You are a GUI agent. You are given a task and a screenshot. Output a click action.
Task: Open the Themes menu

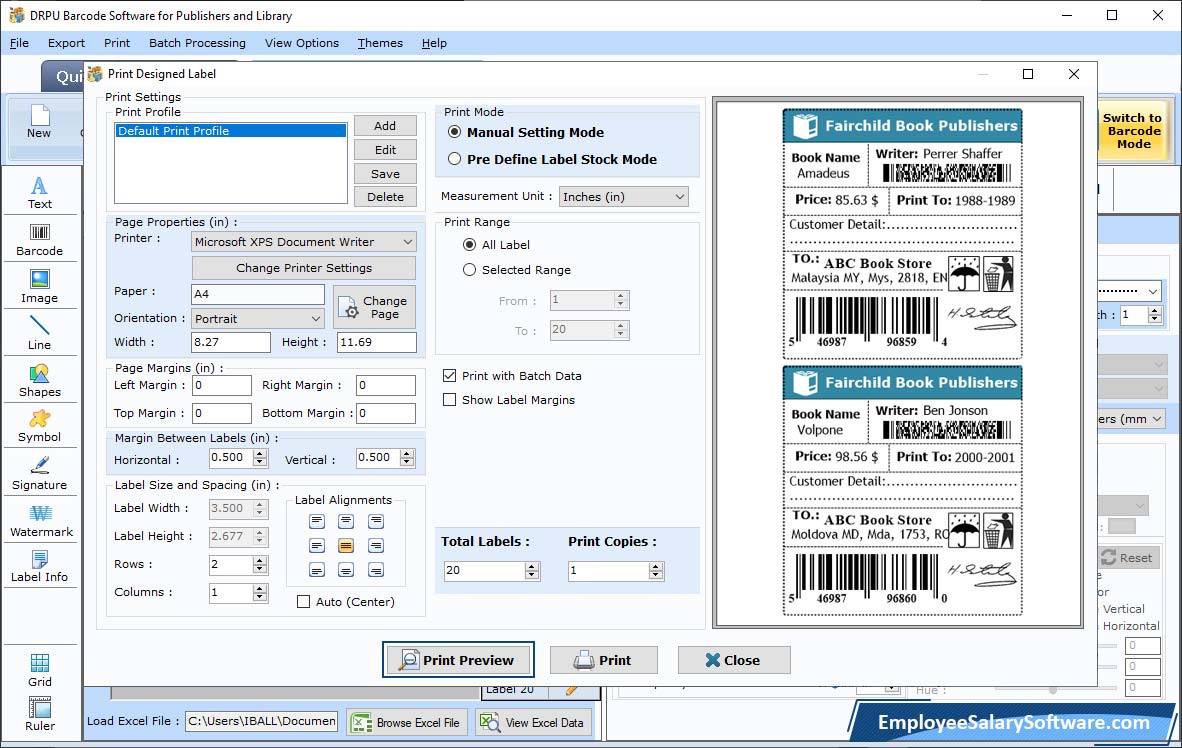point(380,43)
